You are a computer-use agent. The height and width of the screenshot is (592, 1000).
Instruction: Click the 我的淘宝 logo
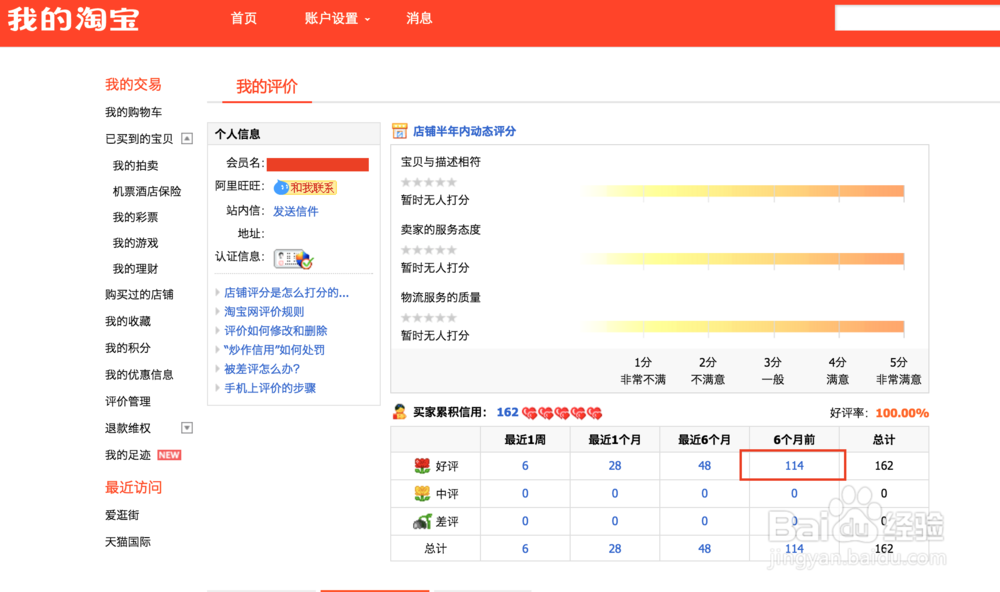[72, 18]
